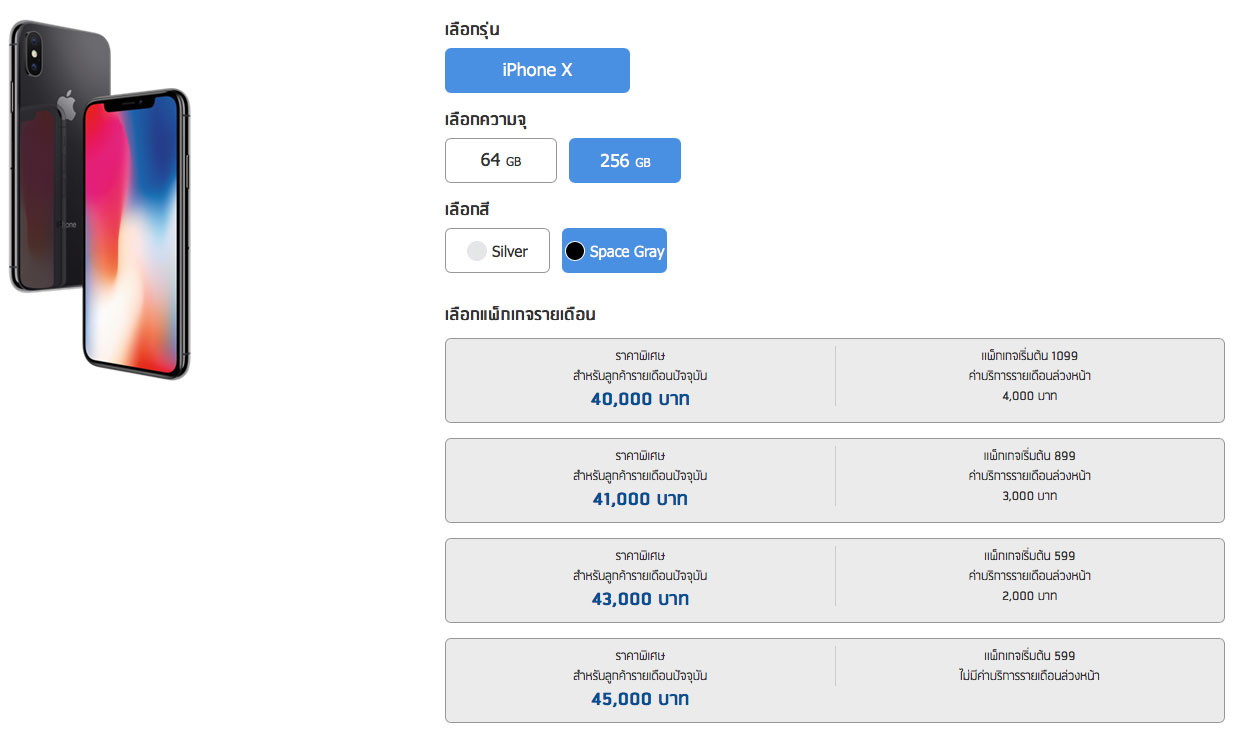Choose the 64 GB capacity option
This screenshot has width=1244, height=737.
[x=500, y=160]
